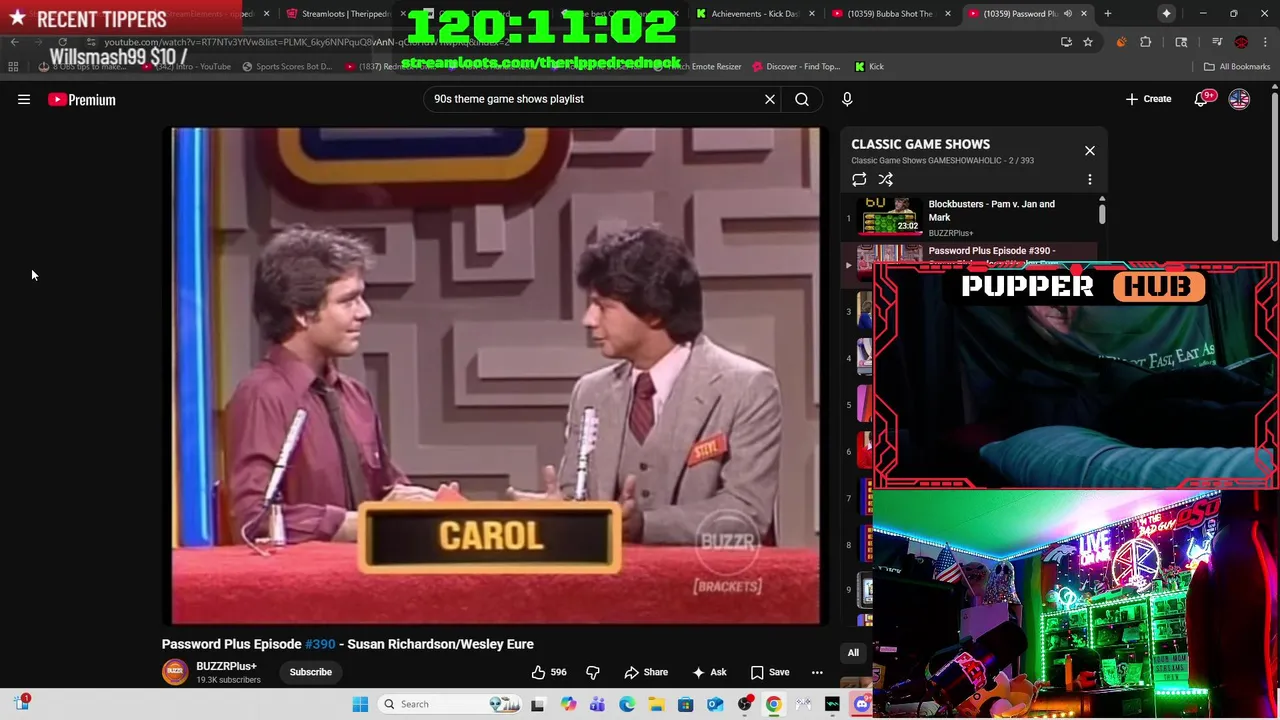The image size is (1280, 720).
Task: Click the Windows taskbar Search box
Action: pyautogui.click(x=450, y=704)
